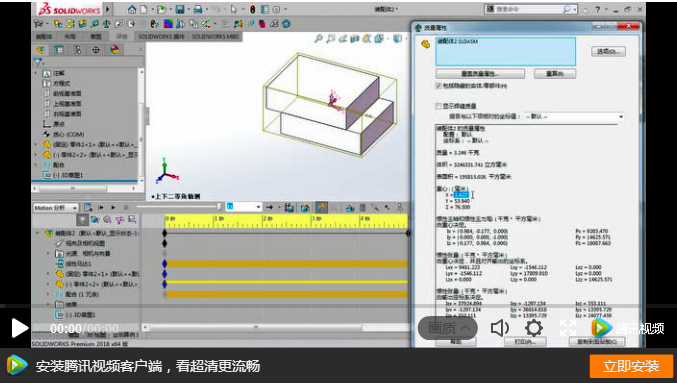Toggle the timeline filter funnel button
The image size is (677, 384).
pyautogui.click(x=82, y=220)
